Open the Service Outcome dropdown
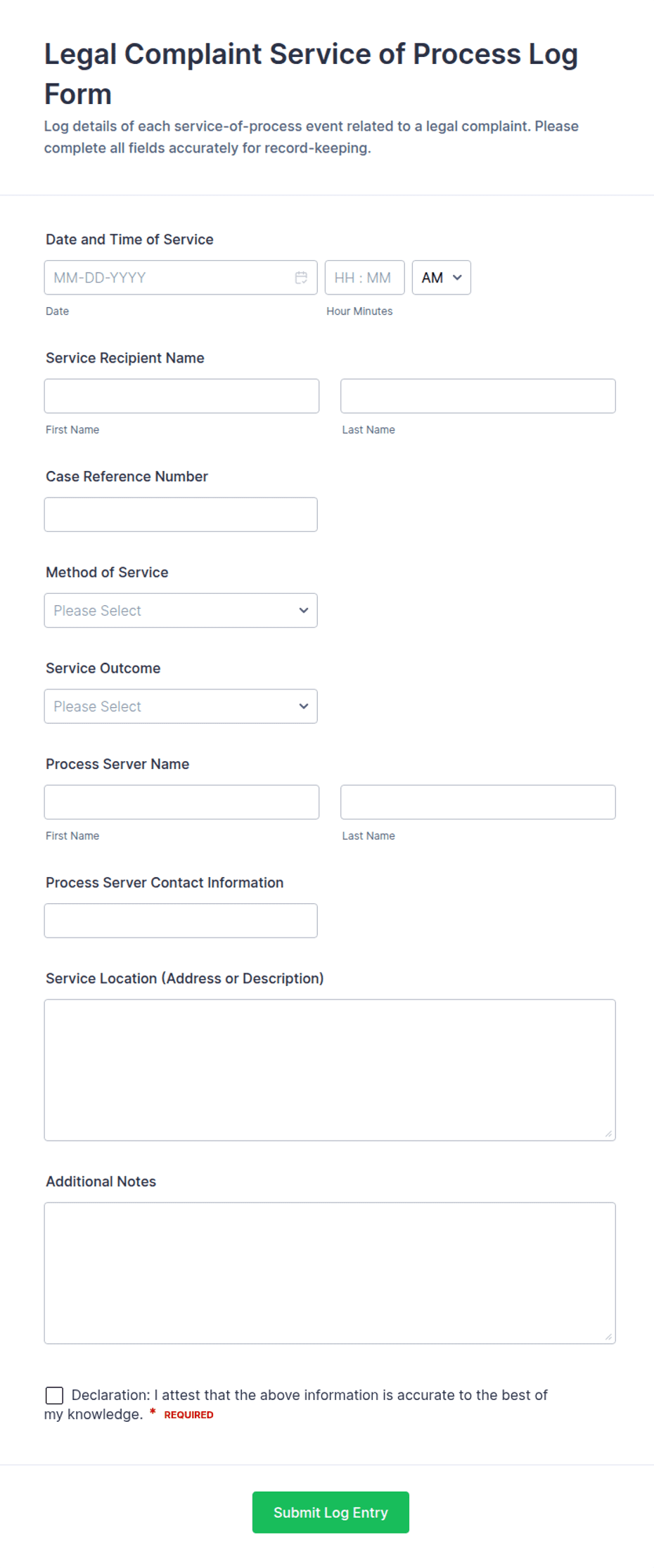 pyautogui.click(x=181, y=706)
